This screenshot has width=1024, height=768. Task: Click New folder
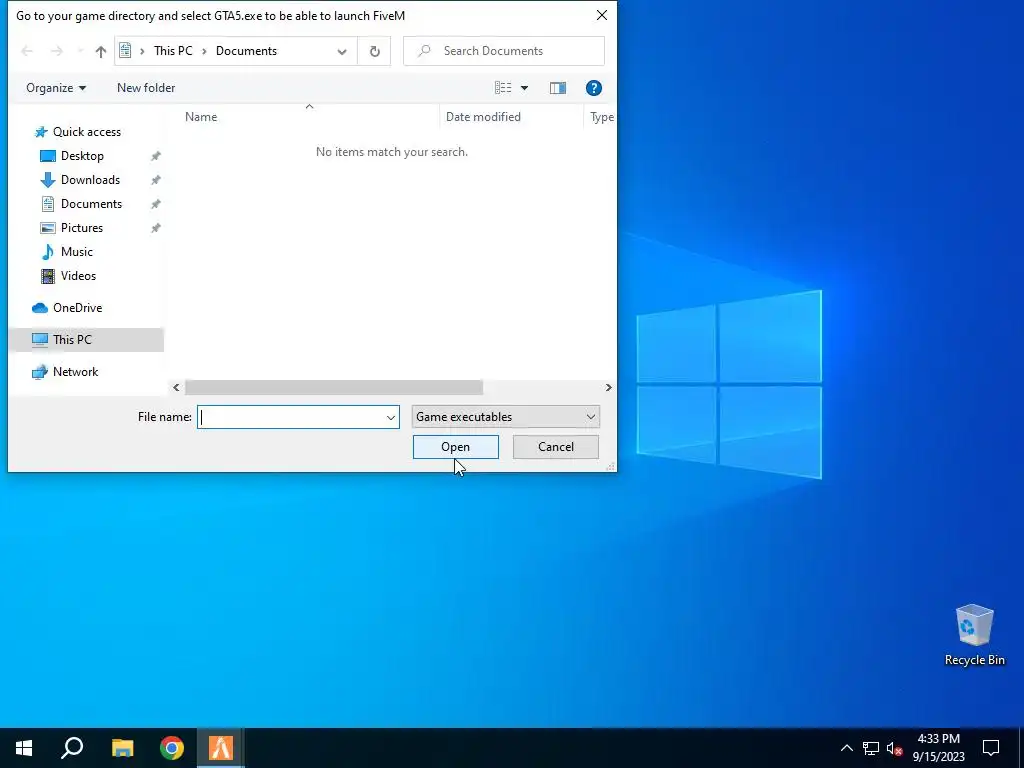point(146,88)
